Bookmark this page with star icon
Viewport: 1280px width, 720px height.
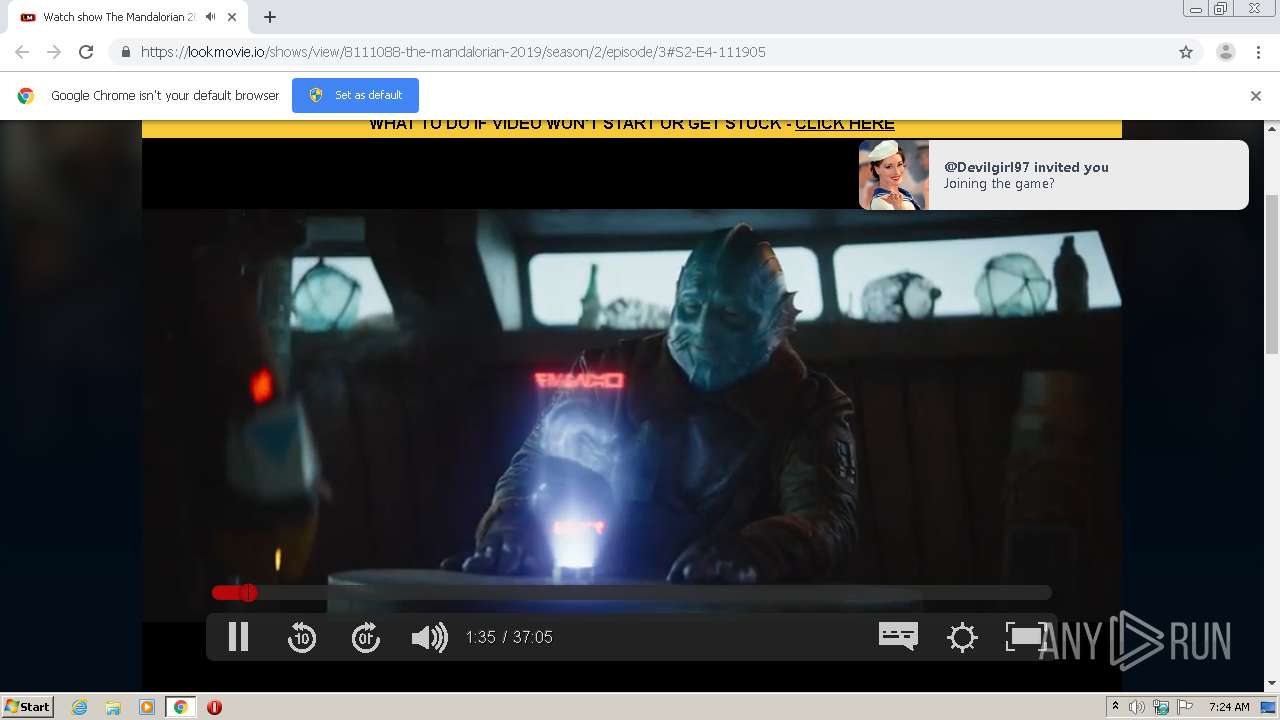[1186, 52]
